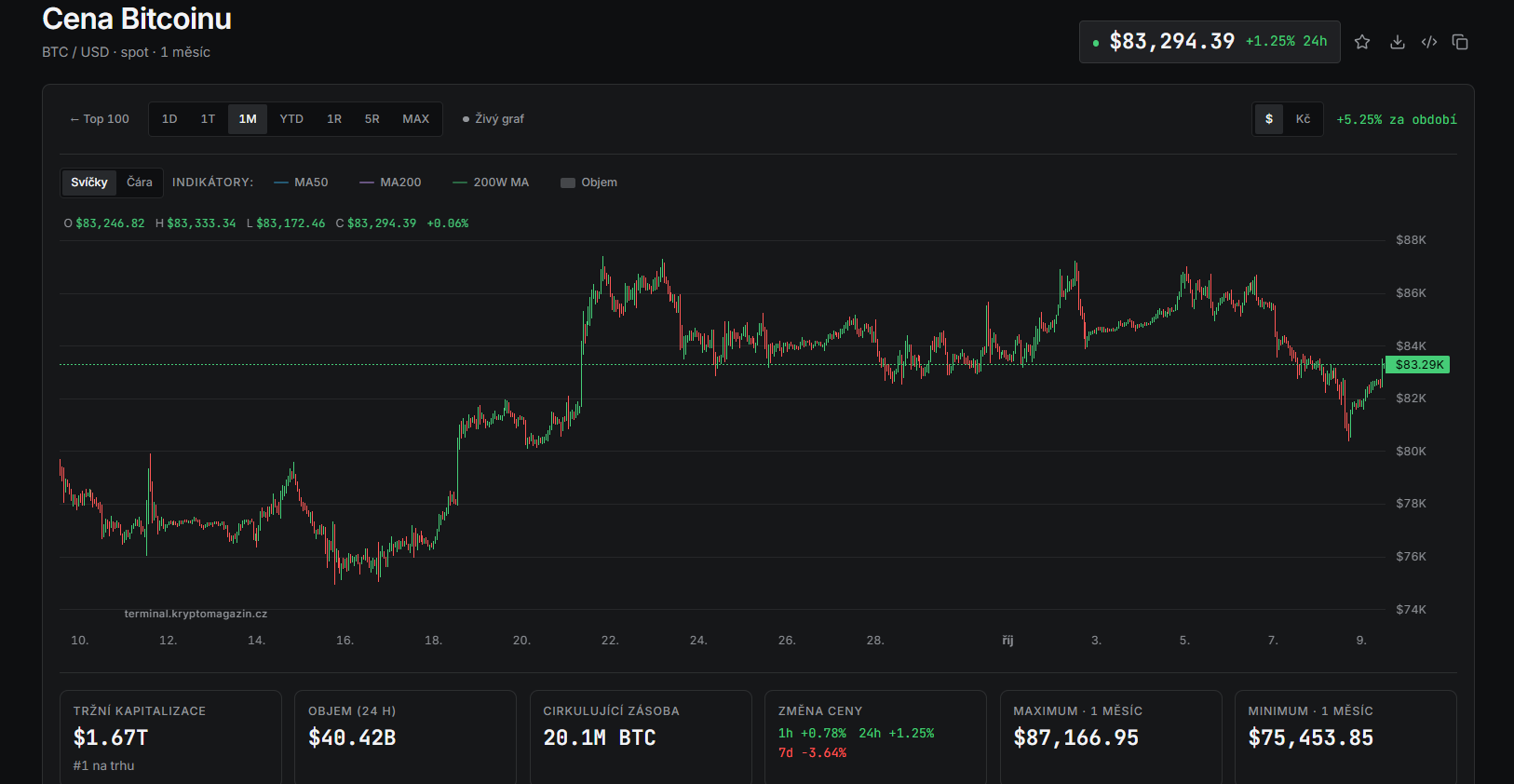1514x784 pixels.
Task: Toggle the MA200 indicator
Action: [x=390, y=182]
